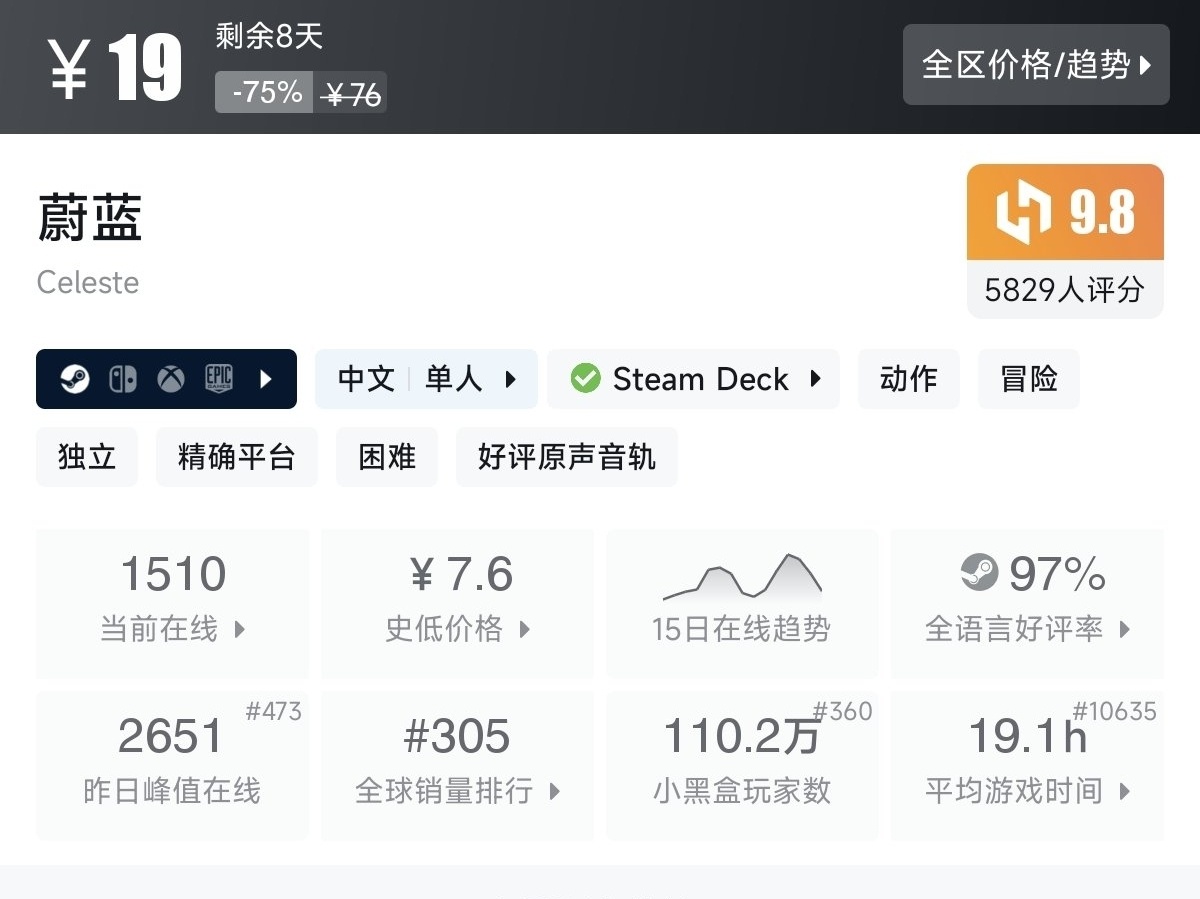
Task: View 史低价格 lowest price history
Action: tap(458, 602)
